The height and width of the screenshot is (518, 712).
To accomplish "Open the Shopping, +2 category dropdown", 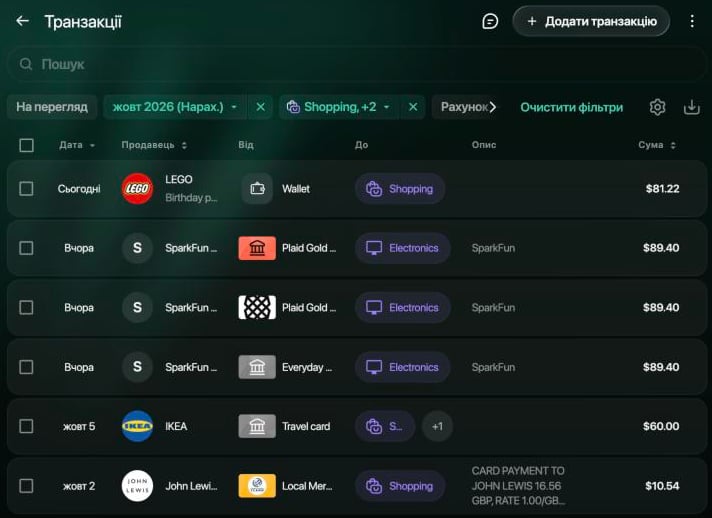I will click(338, 107).
